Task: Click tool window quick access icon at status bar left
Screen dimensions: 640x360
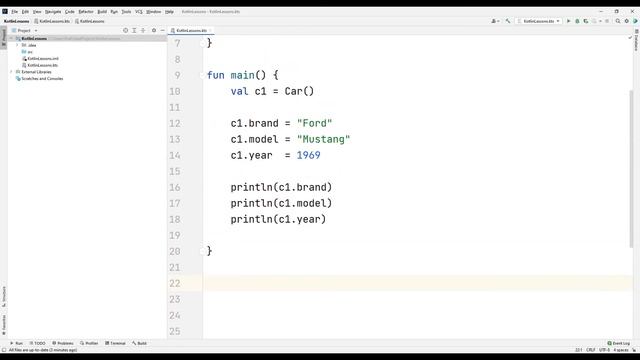Action: 4,350
